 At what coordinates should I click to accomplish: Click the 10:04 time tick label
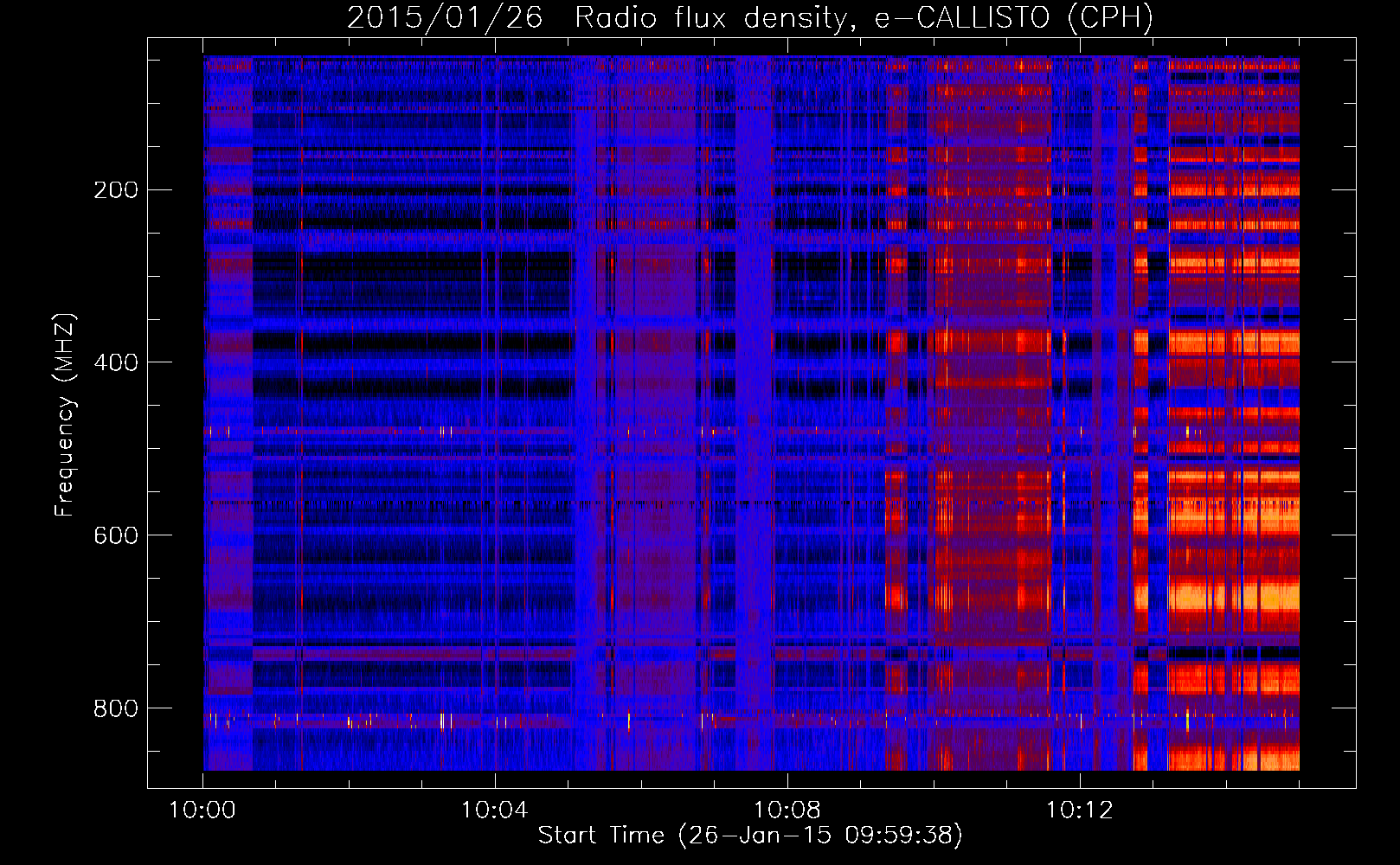[495, 811]
